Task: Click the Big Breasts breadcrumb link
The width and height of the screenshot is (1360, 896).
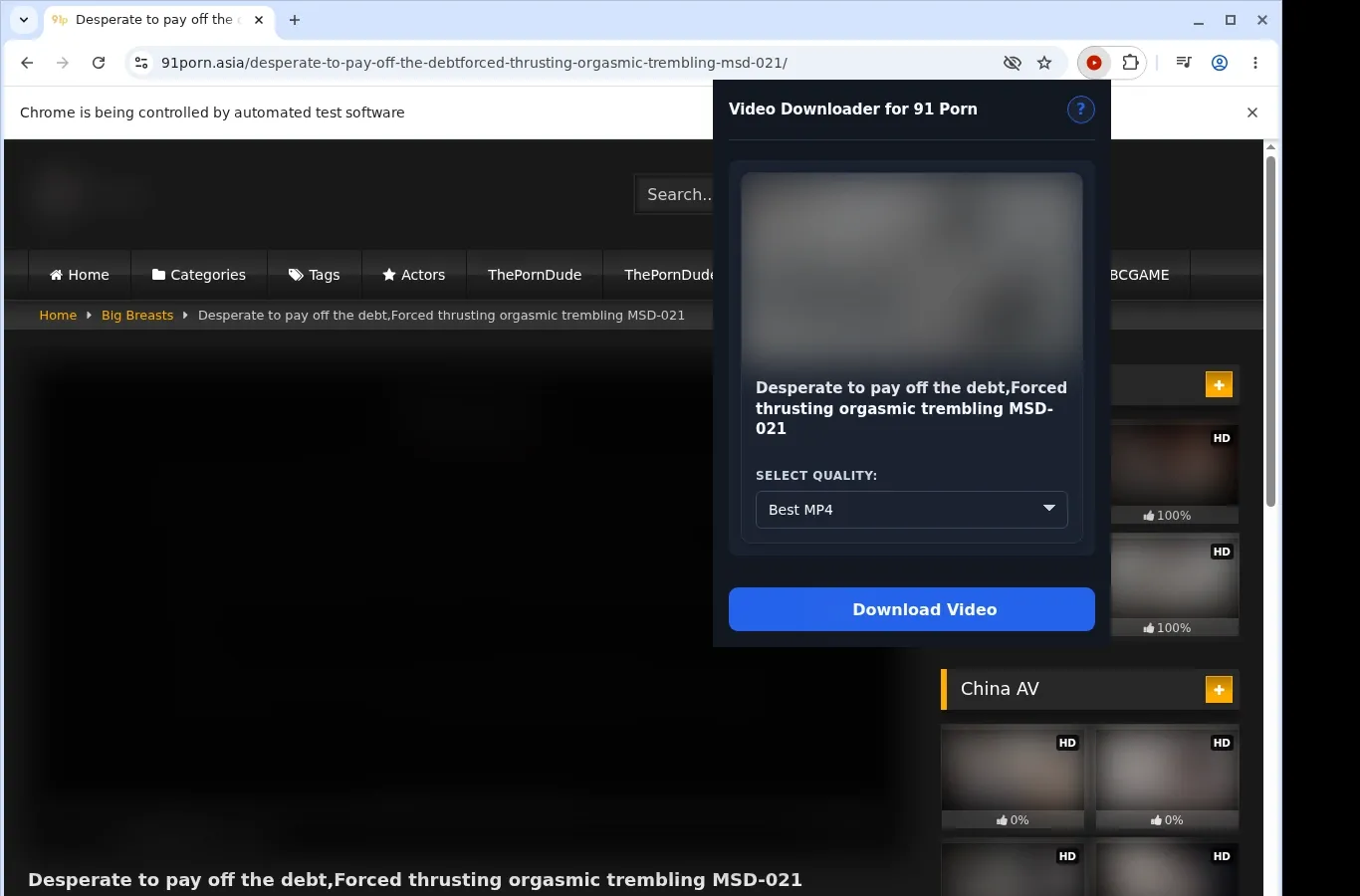Action: (x=137, y=316)
